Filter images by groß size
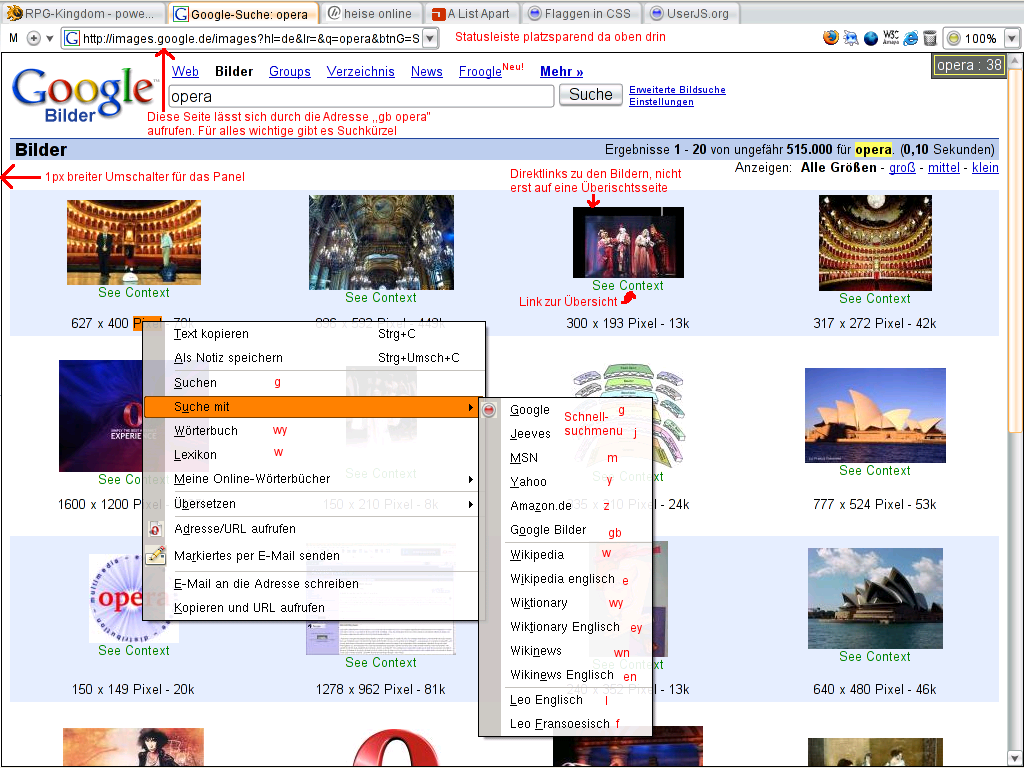 (902, 168)
